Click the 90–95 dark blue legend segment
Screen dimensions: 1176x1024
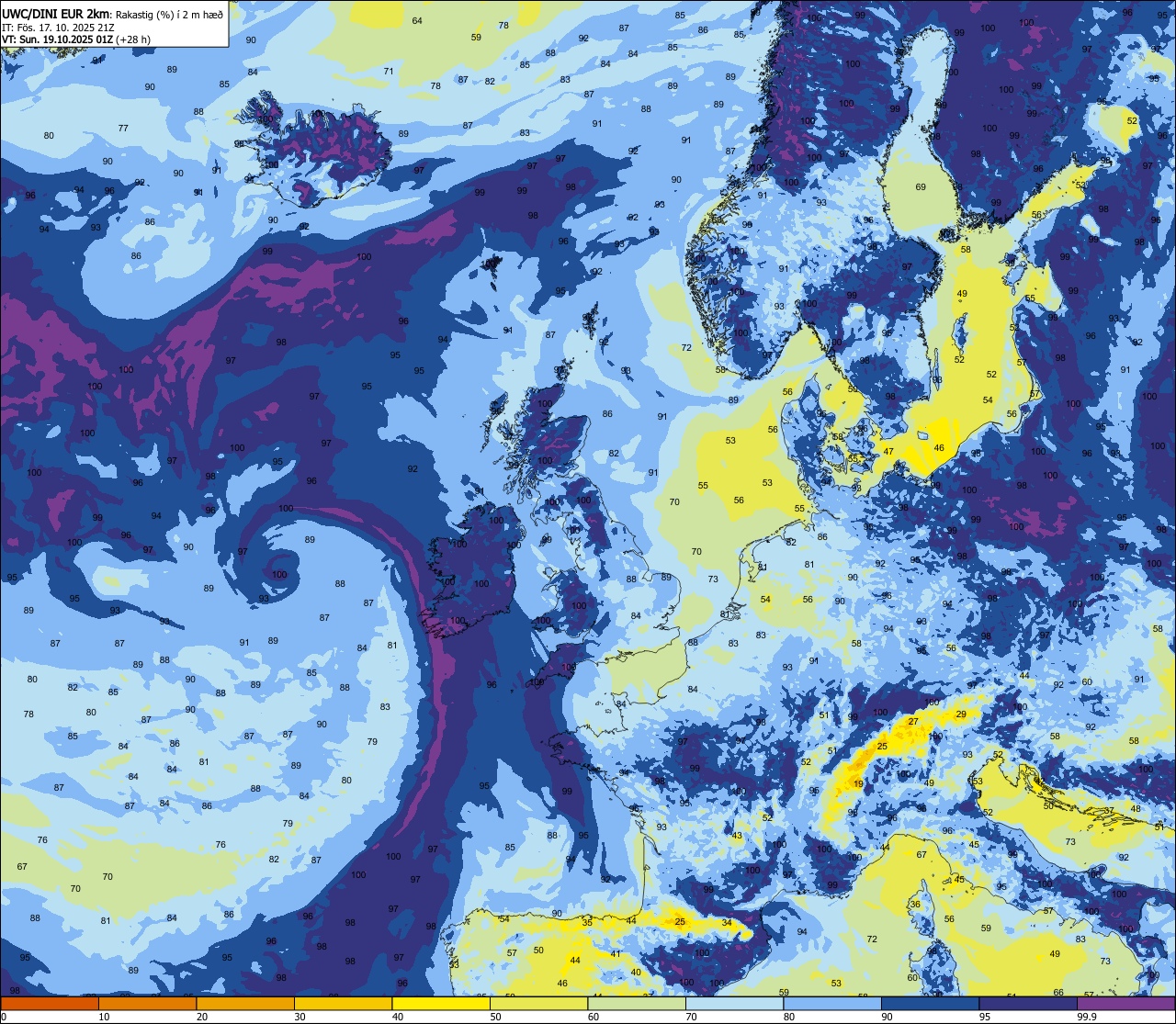click(x=930, y=1003)
